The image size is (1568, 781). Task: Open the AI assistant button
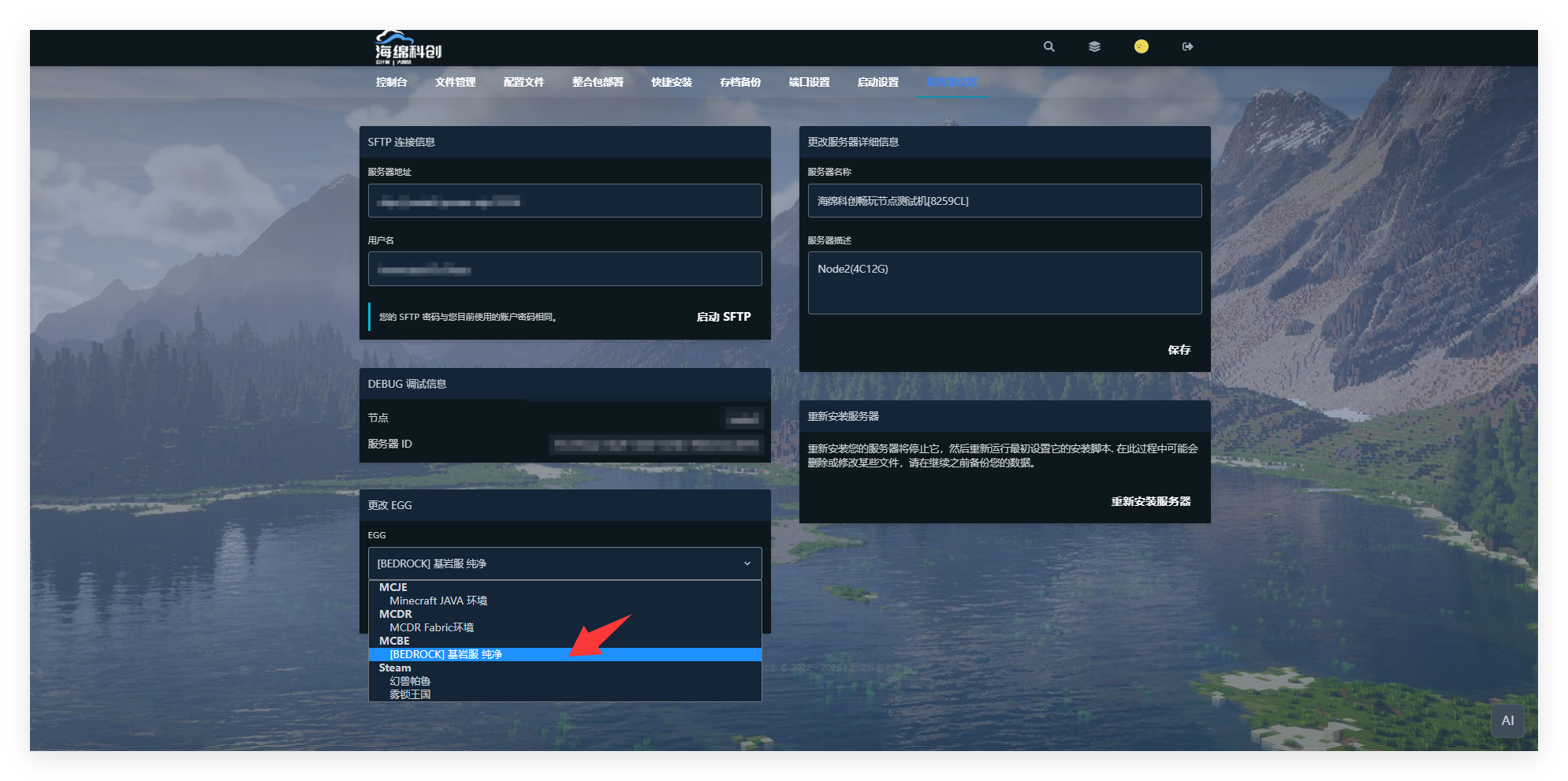point(1507,720)
